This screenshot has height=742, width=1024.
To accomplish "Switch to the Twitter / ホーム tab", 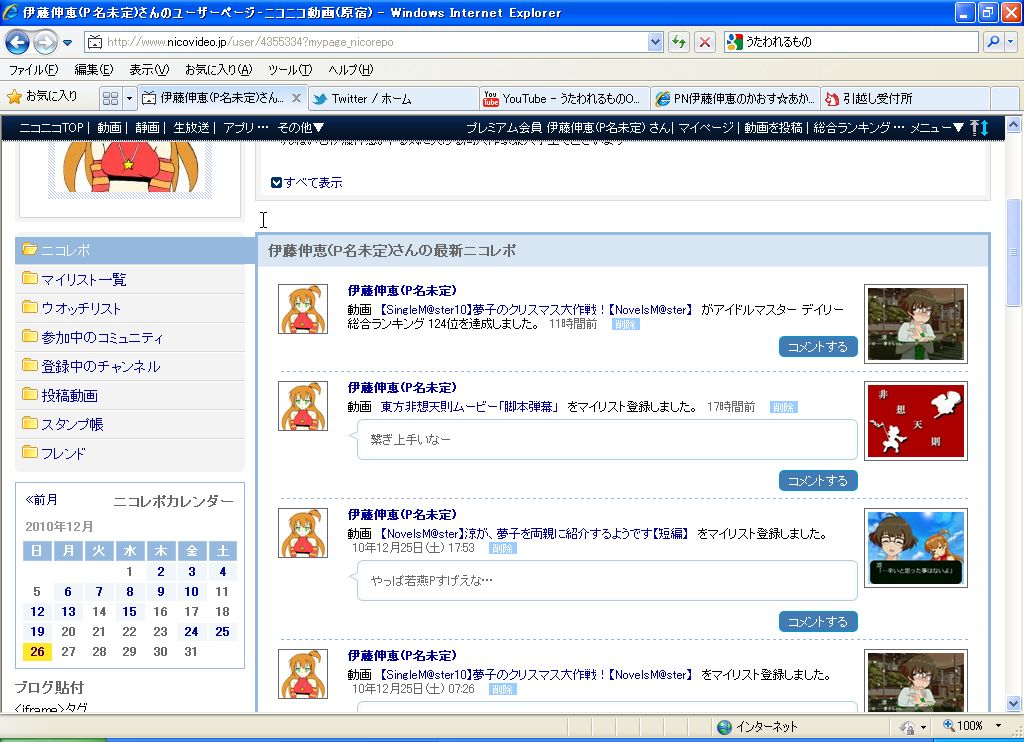I will [x=393, y=99].
